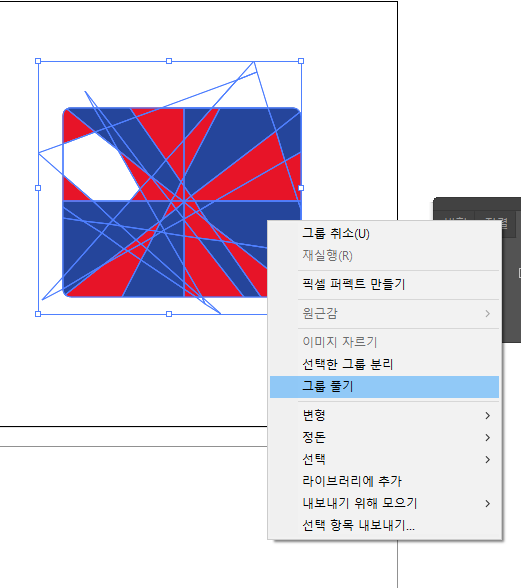521x588 pixels.
Task: Click top-left selection bounding box handle
Action: [38, 61]
